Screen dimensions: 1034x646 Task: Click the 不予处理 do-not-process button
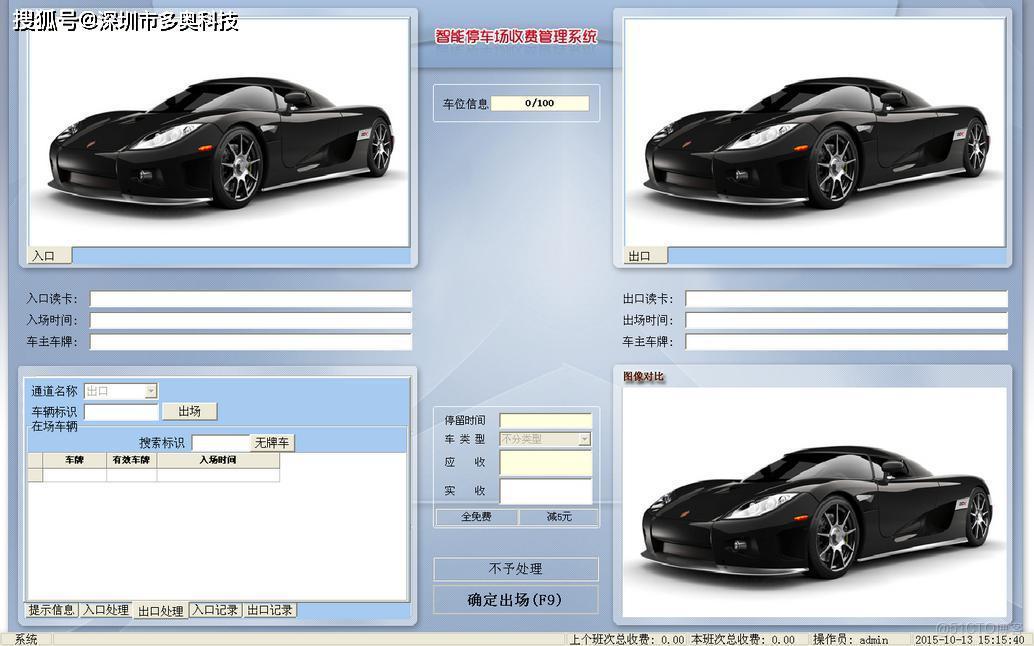point(515,569)
